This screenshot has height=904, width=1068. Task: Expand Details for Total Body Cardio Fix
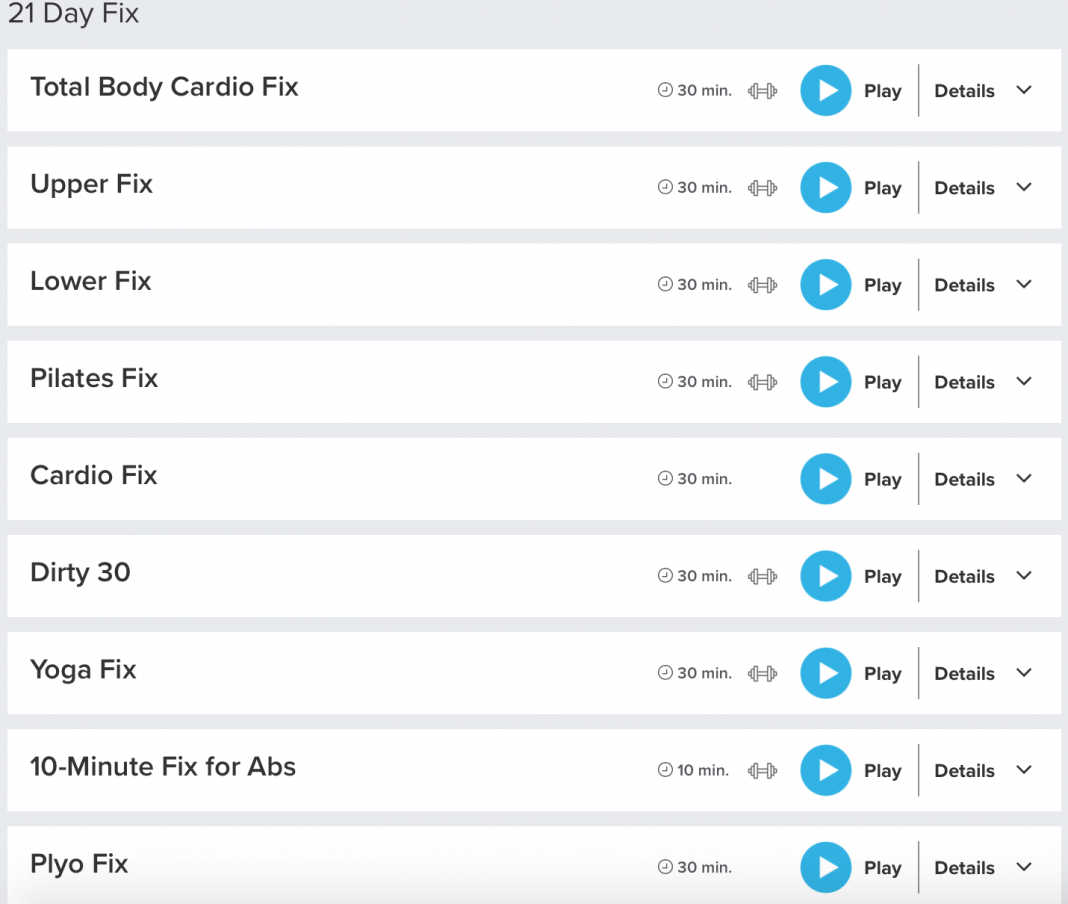964,90
